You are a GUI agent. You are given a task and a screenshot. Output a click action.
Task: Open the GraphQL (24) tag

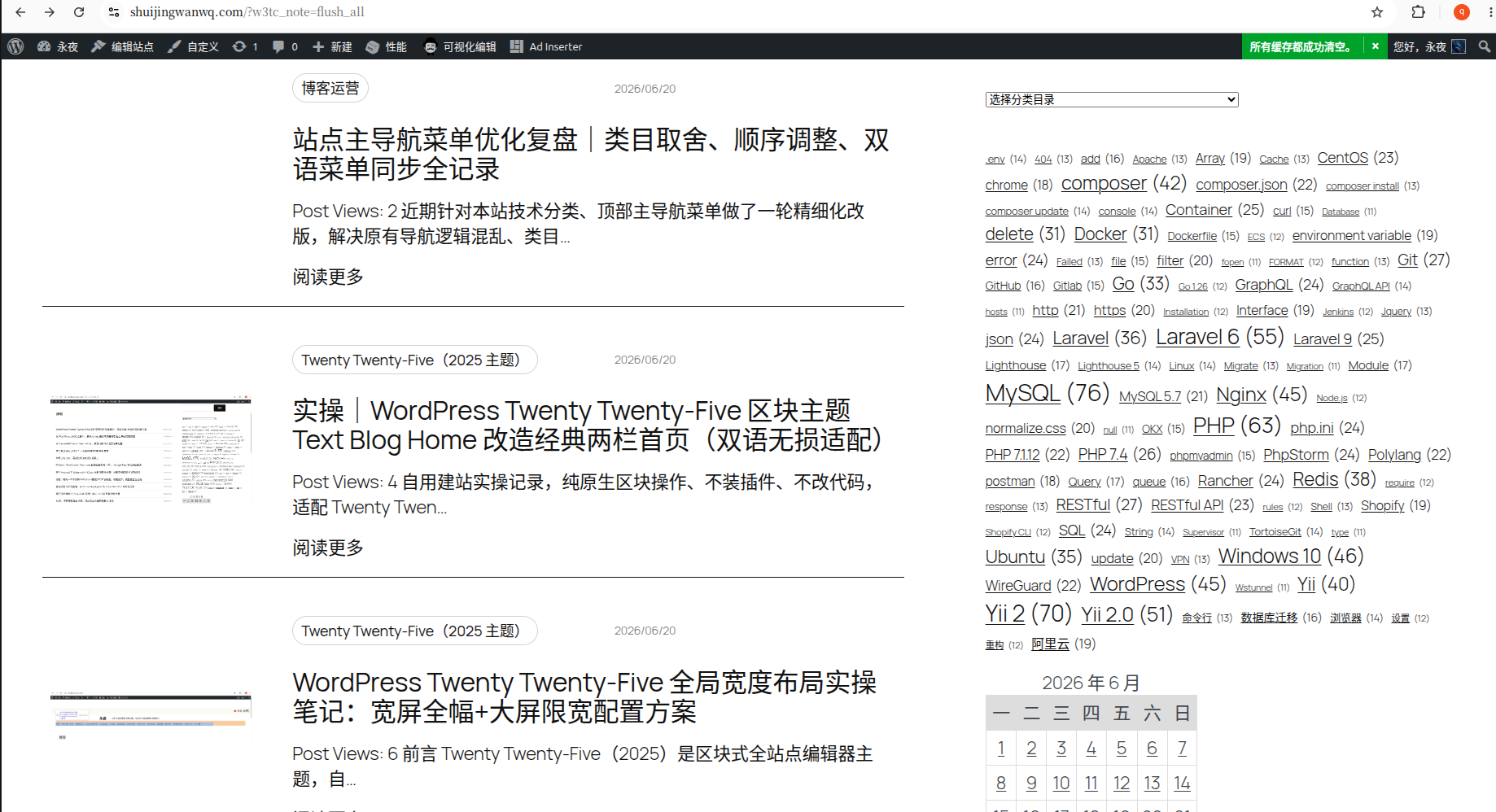pyautogui.click(x=1264, y=285)
